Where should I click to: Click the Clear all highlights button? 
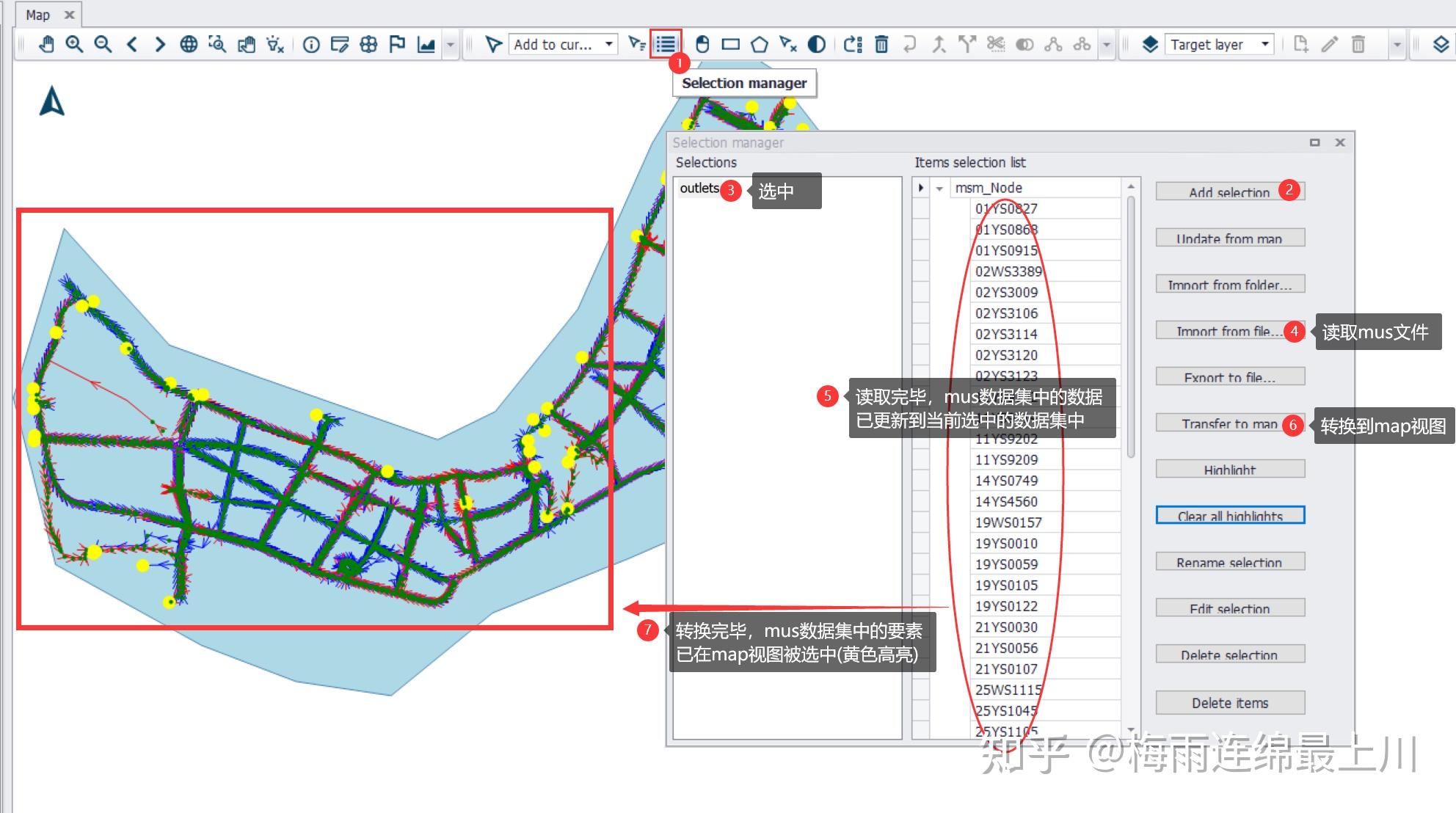[x=1230, y=515]
